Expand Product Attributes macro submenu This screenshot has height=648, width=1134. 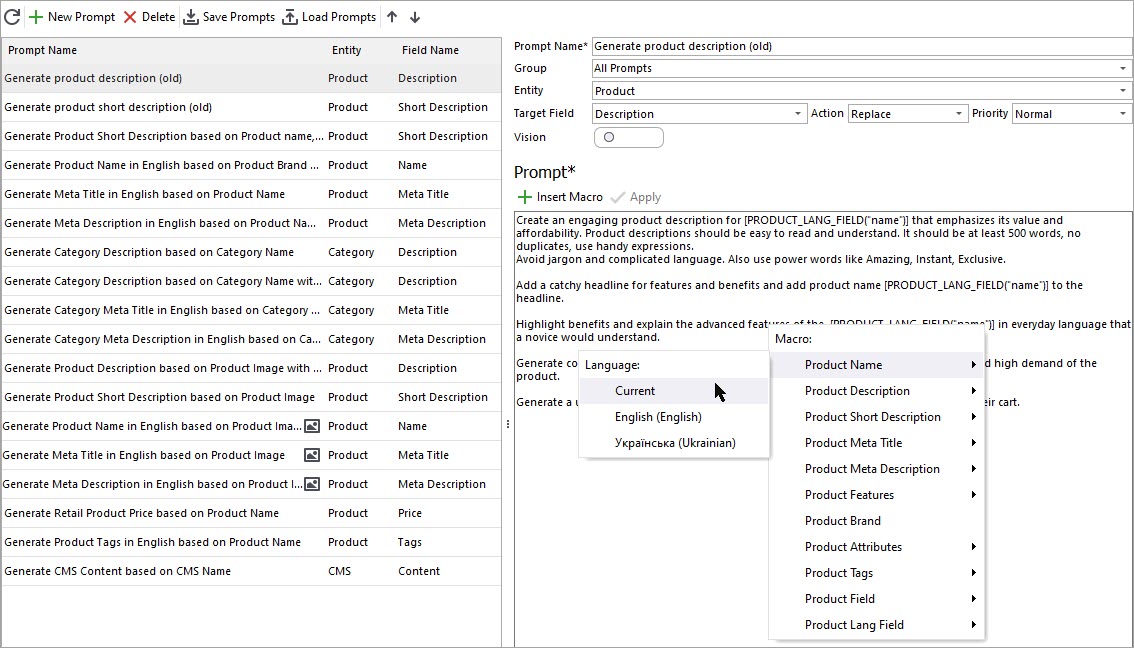coord(877,547)
